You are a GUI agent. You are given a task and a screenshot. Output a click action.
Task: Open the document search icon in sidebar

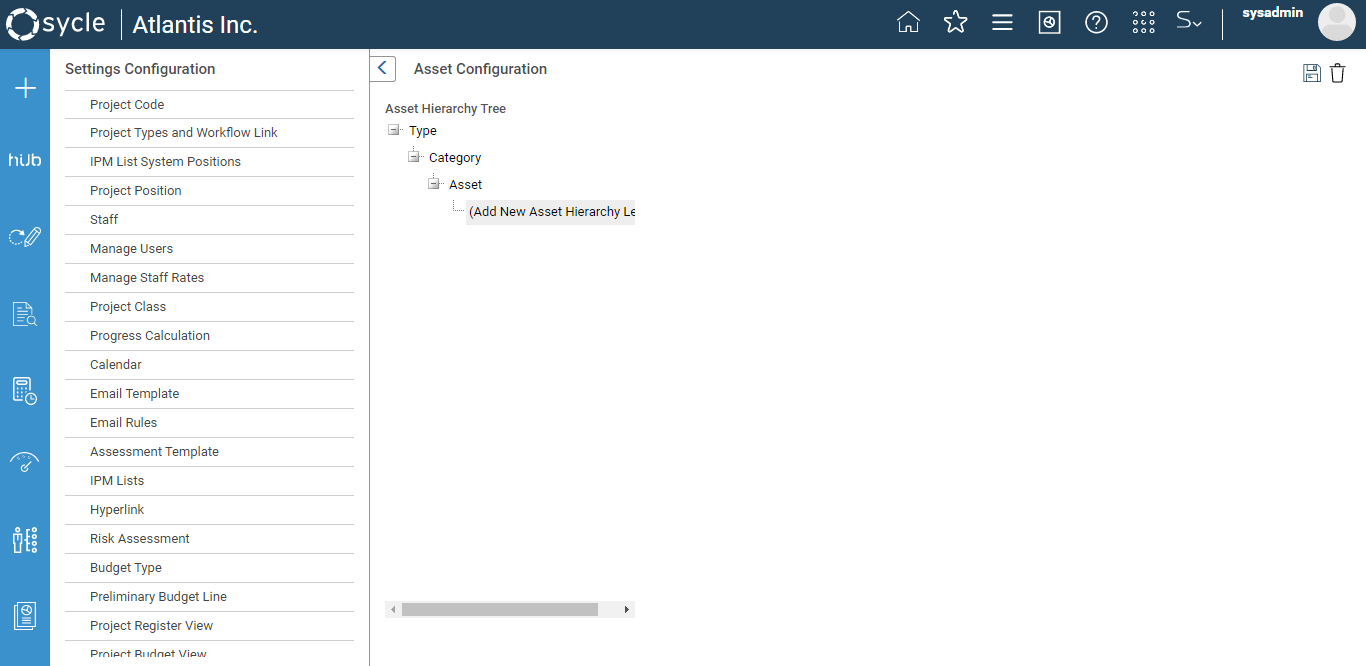(x=25, y=314)
